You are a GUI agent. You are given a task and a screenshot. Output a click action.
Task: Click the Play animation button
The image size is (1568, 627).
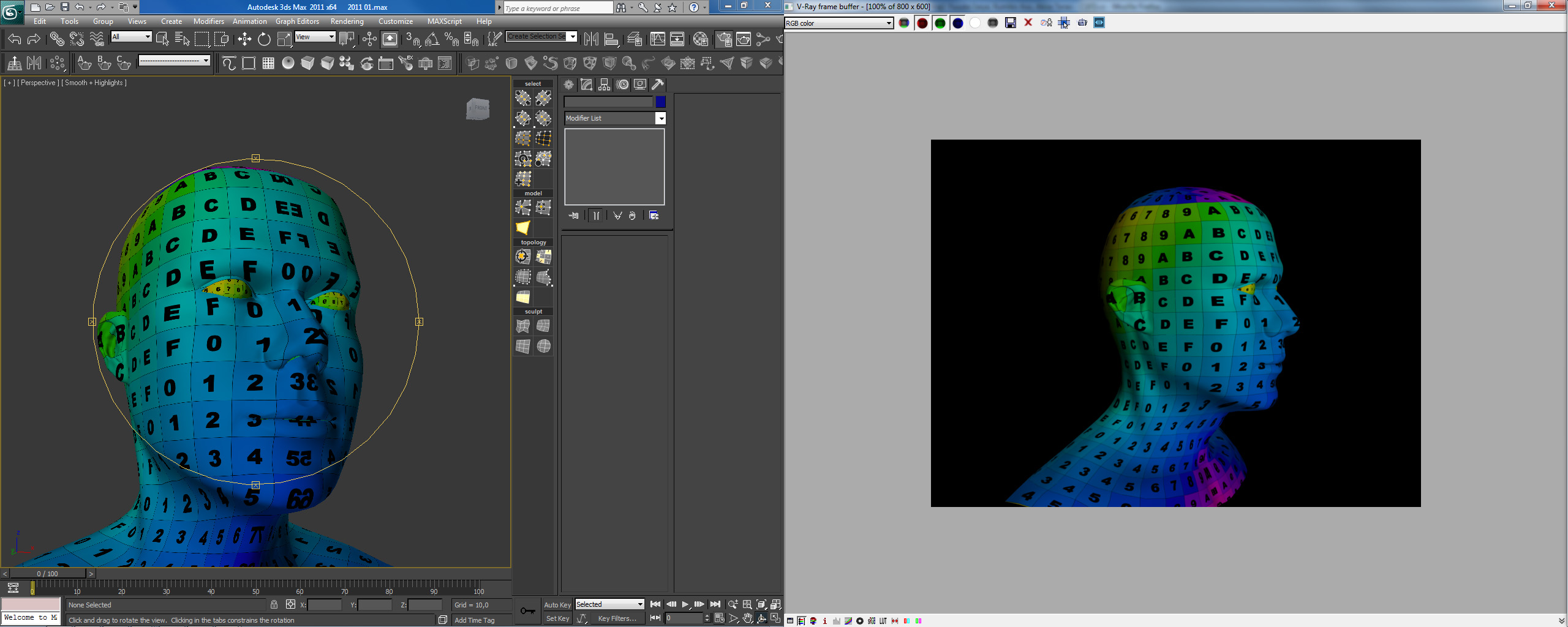coord(685,604)
